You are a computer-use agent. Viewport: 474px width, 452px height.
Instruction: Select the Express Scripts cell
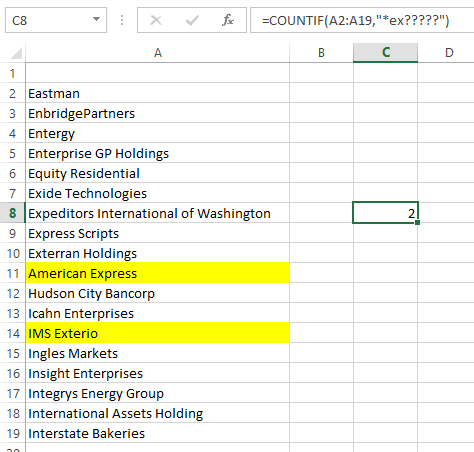[x=158, y=233]
